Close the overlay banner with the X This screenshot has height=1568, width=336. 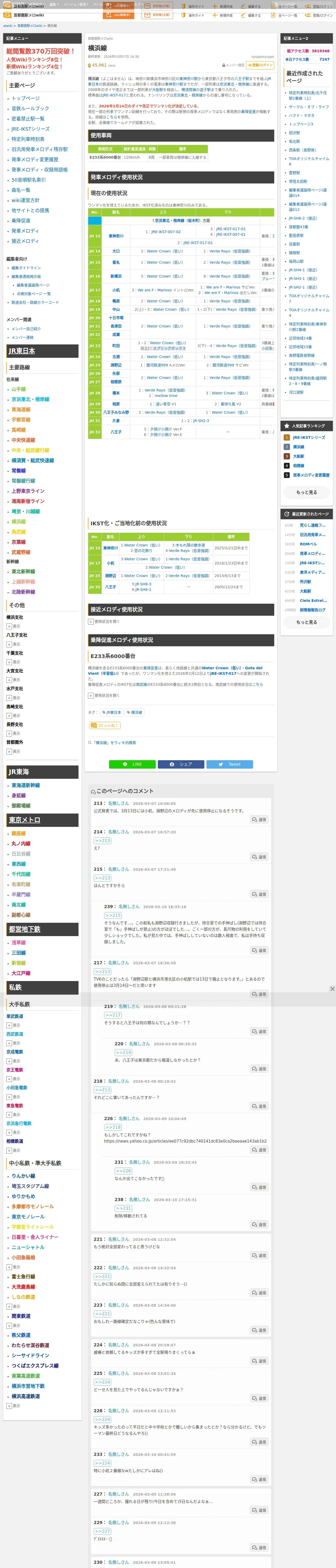[332, 989]
